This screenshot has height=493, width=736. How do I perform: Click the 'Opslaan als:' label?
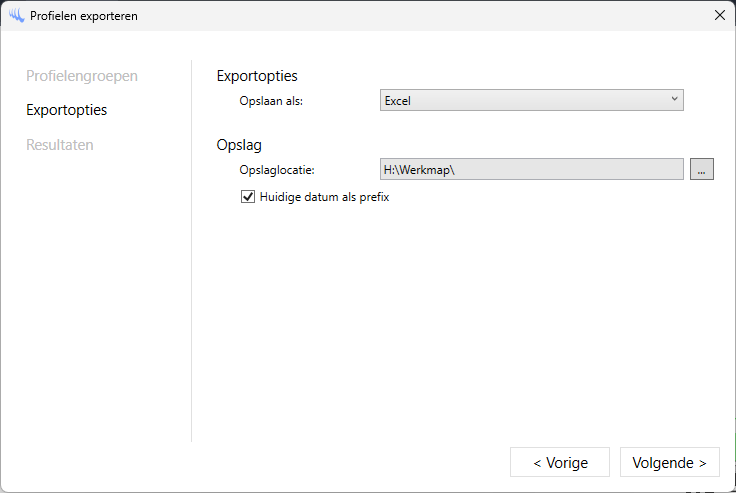pos(271,101)
